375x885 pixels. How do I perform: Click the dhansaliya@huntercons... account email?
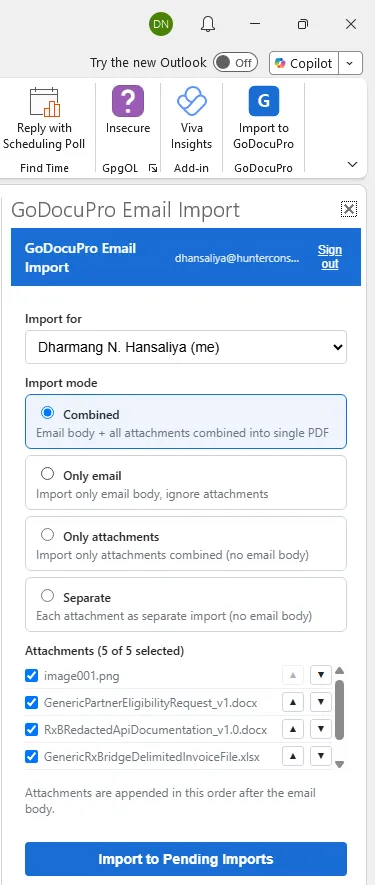coord(237,258)
